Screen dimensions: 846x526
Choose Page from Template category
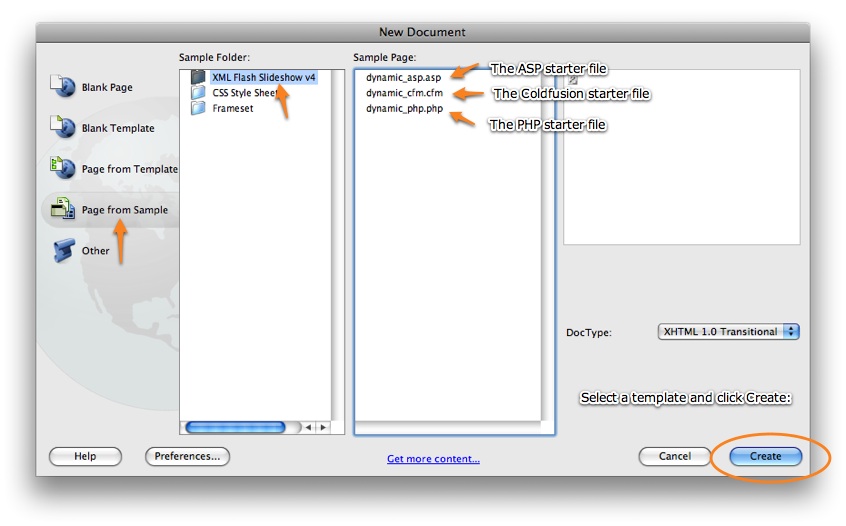129,169
